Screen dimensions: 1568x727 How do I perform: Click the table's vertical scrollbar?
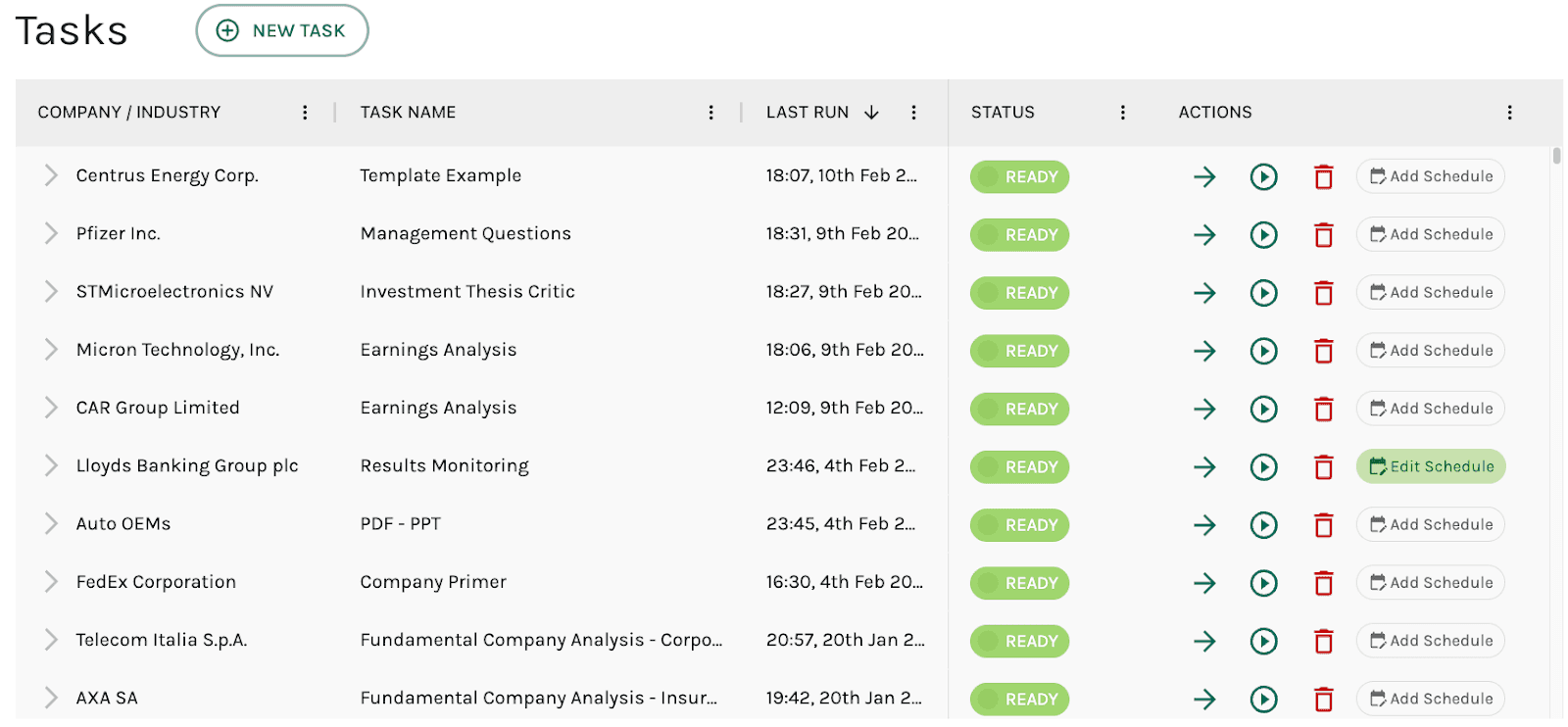(x=1556, y=156)
